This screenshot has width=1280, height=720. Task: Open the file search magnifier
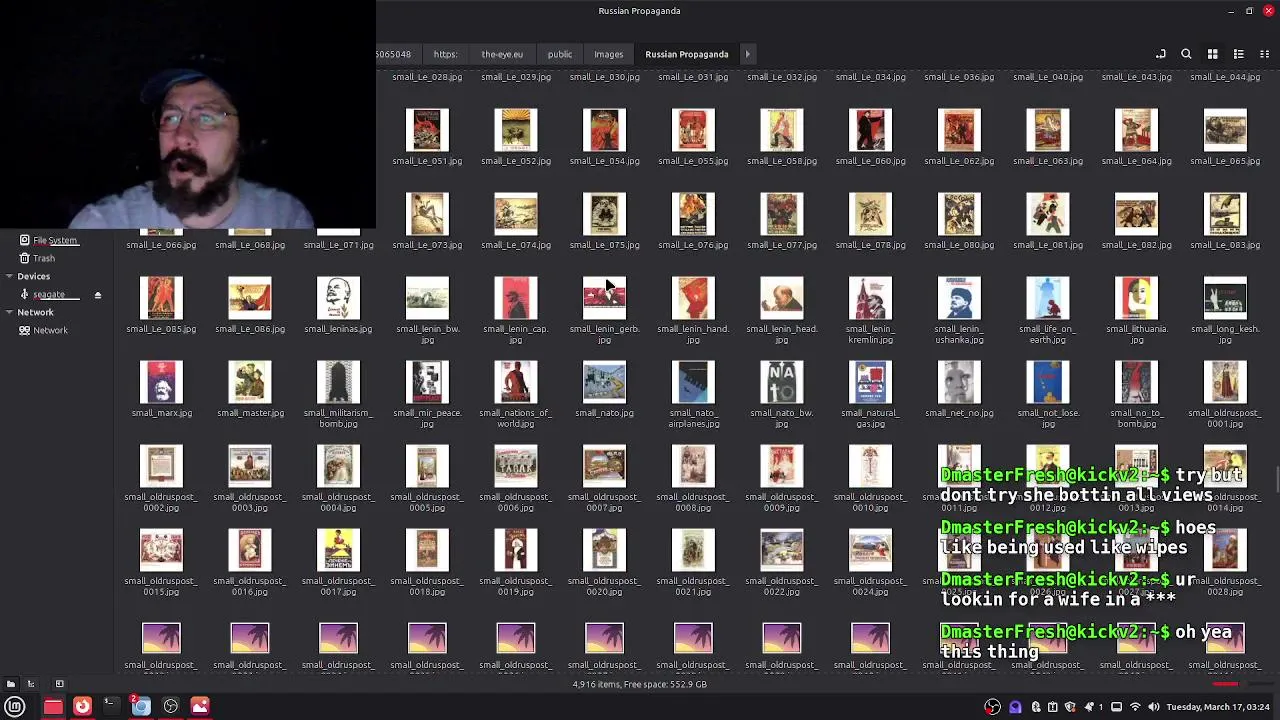coord(1186,54)
